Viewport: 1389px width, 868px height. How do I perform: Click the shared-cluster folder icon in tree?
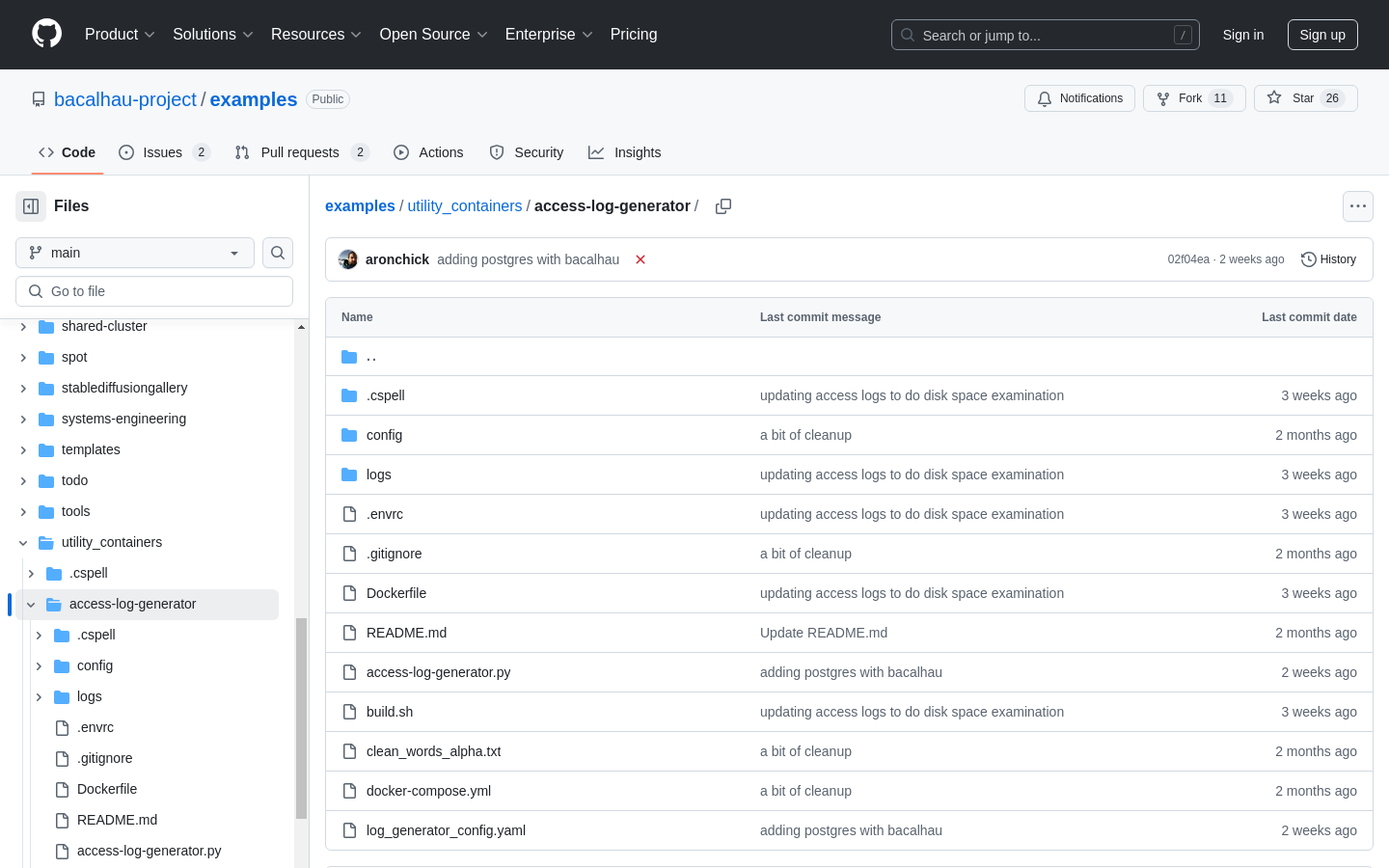click(x=46, y=326)
